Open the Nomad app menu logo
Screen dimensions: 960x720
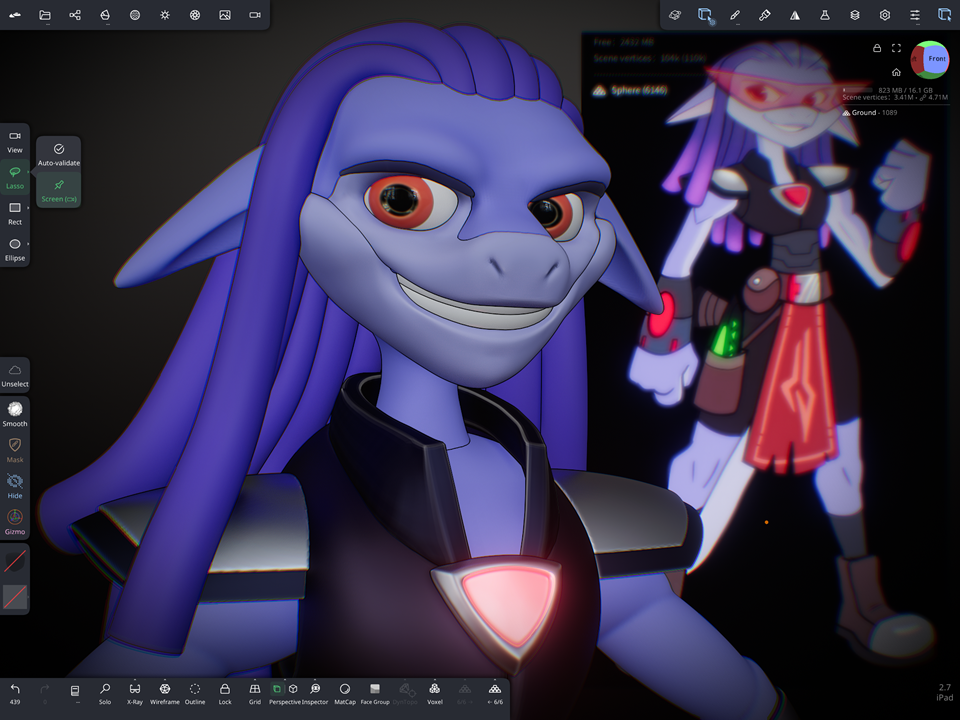click(15, 15)
